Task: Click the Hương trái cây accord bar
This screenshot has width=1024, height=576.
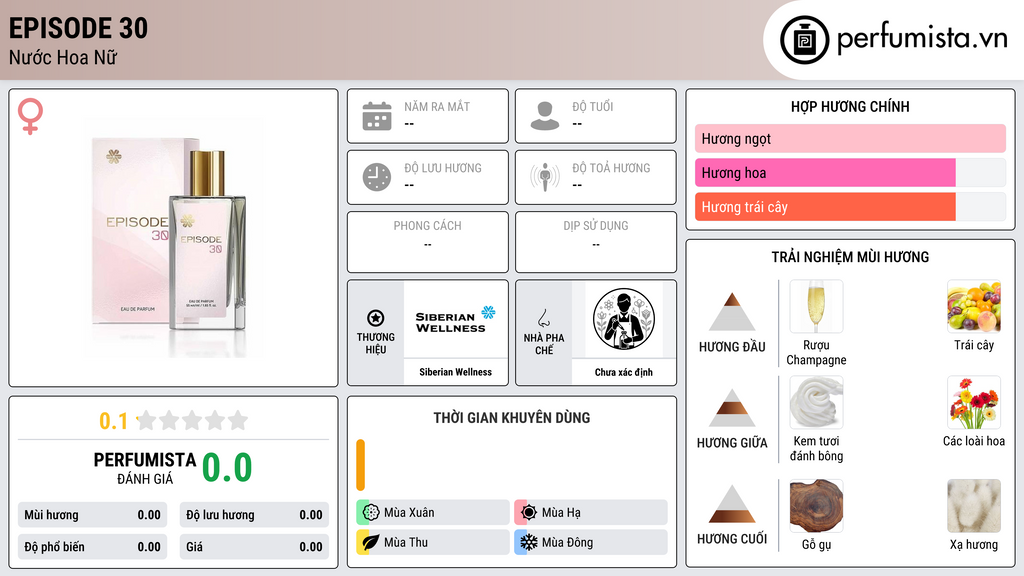Action: [x=850, y=206]
